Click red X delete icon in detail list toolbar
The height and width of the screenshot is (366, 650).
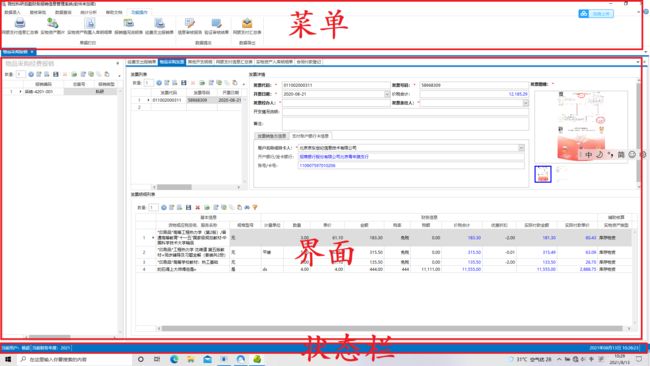click(198, 207)
